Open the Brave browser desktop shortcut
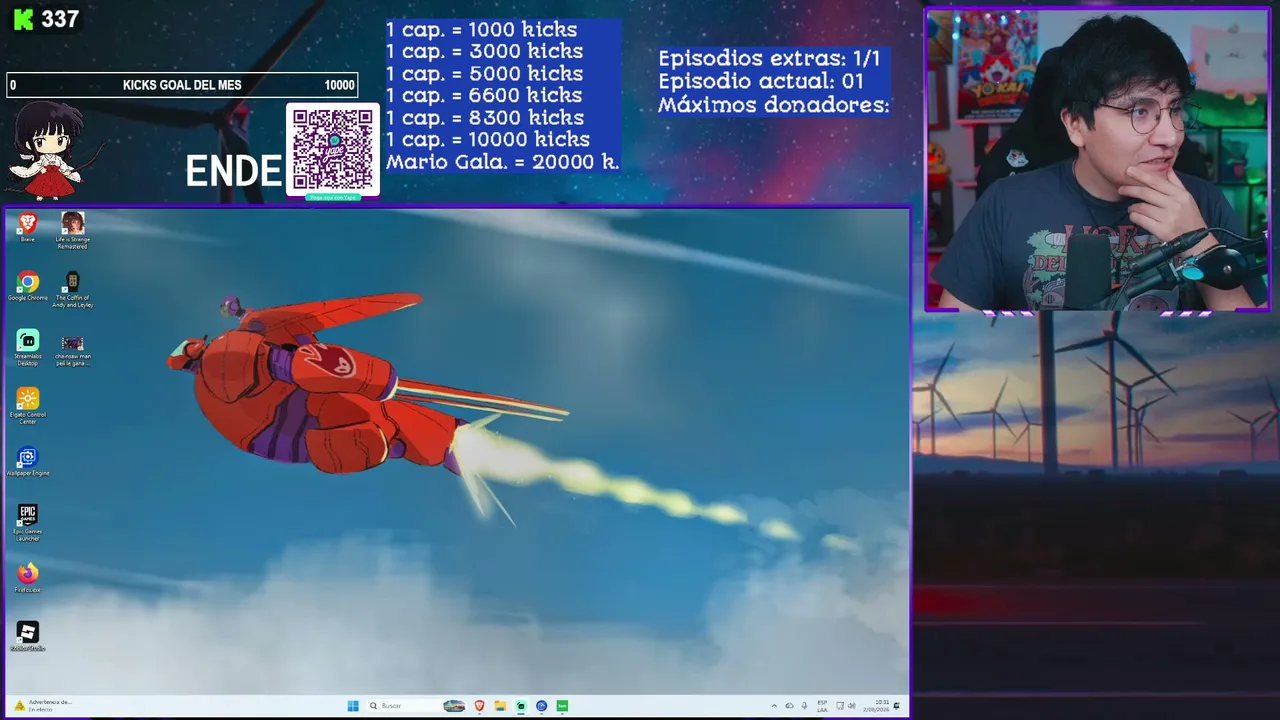1280x720 pixels. [x=28, y=227]
